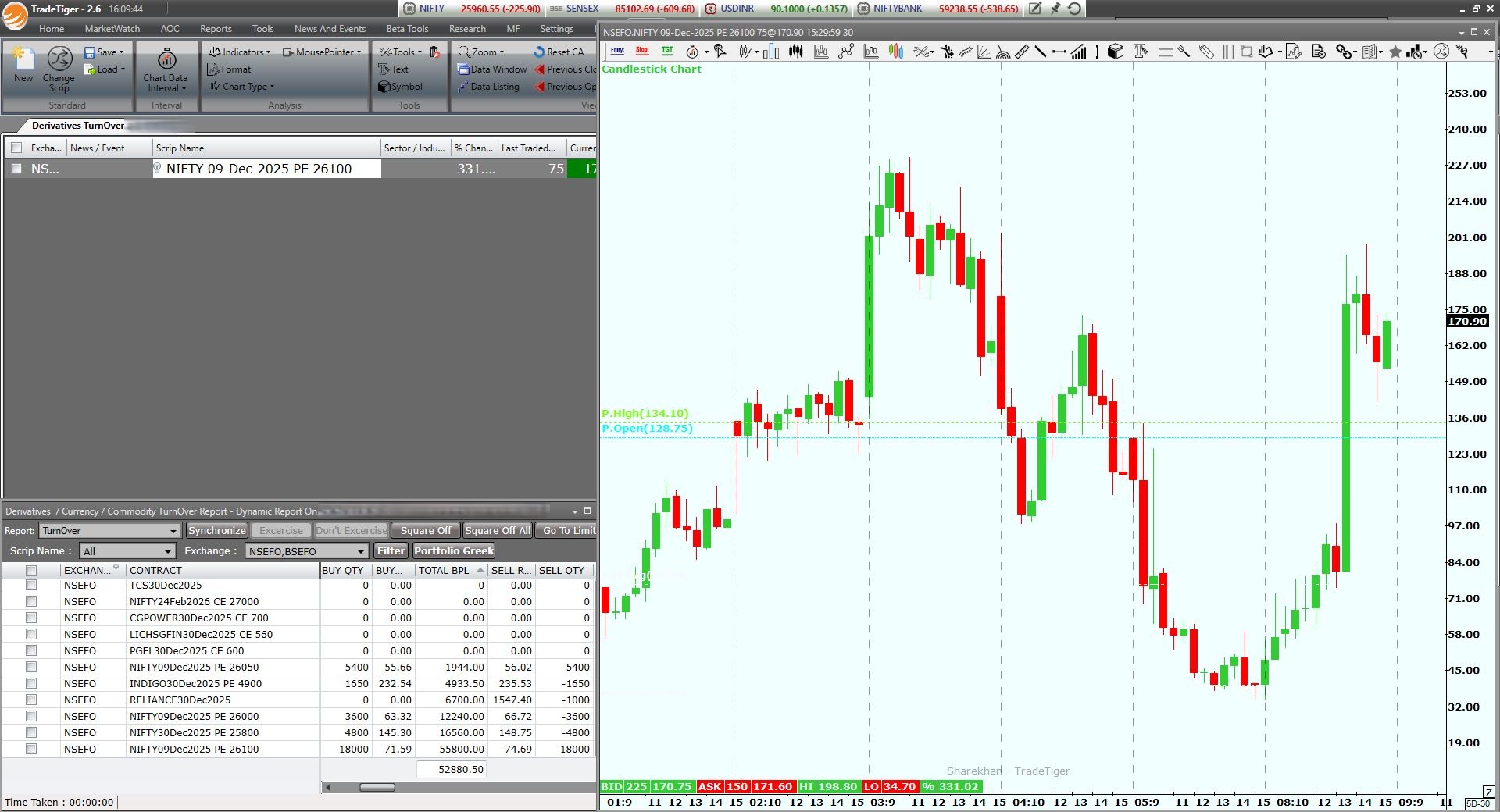Check the RELIANCE30Dec2025 row checkbox
This screenshot has width=1500, height=812.
tap(31, 700)
